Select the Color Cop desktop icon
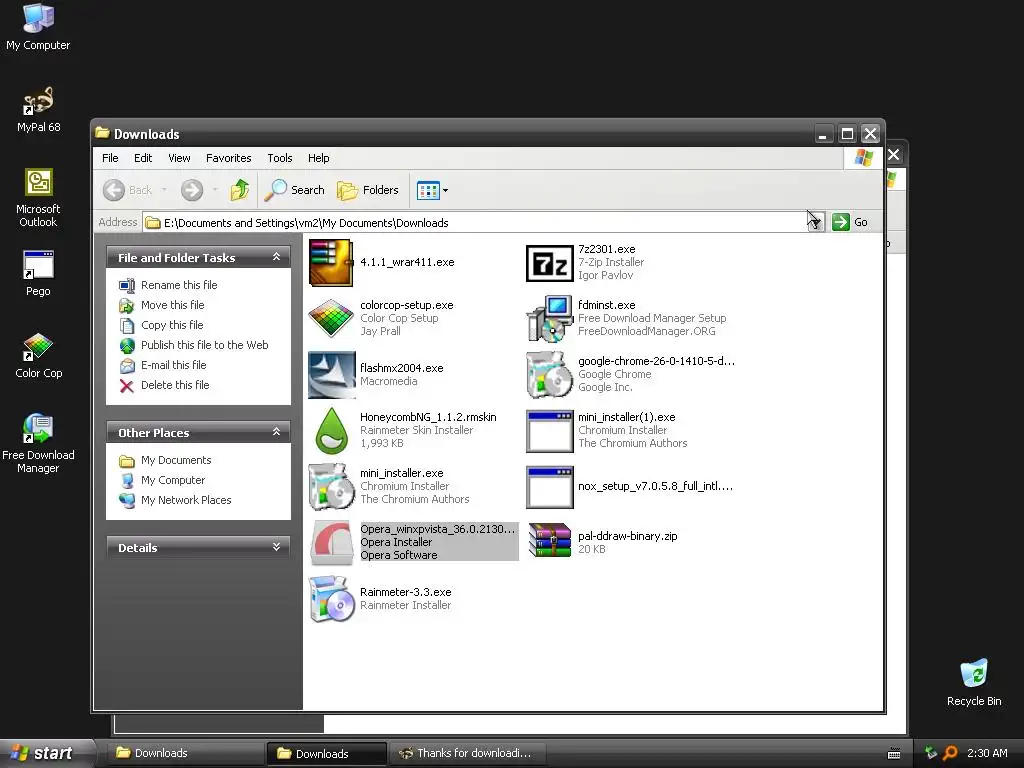 coord(39,356)
